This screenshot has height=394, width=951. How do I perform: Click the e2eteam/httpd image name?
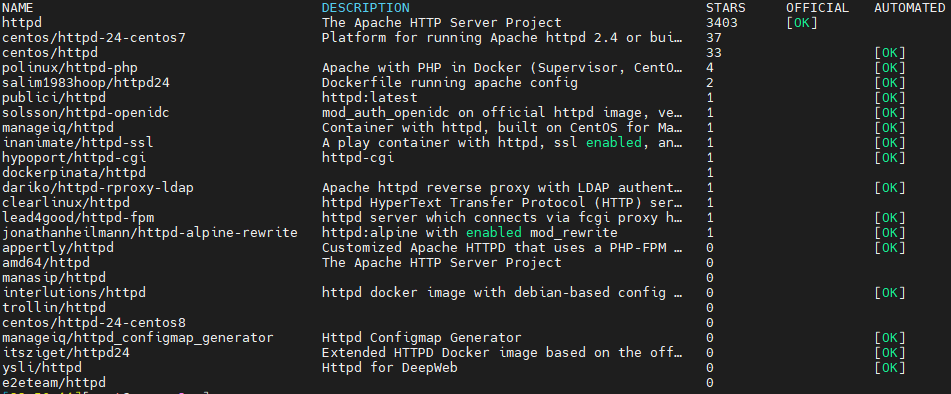54,383
